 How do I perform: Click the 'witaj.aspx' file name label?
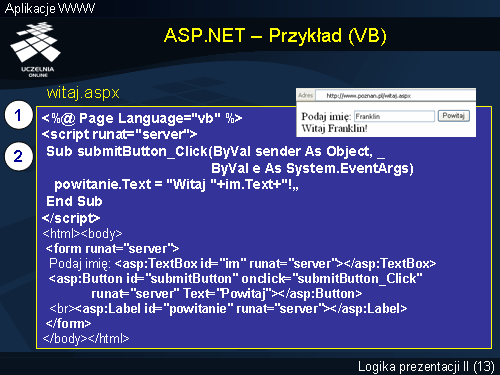click(x=83, y=93)
